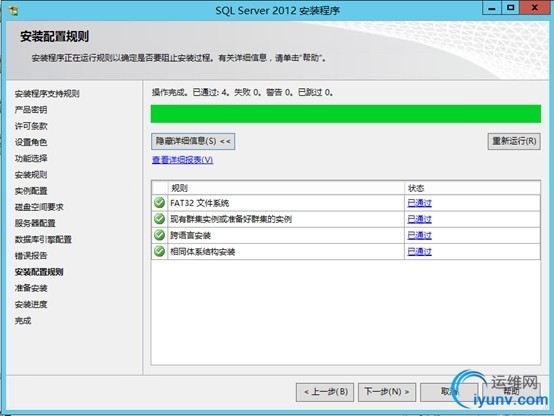Select 实例配置 step in sidebar
Screen dimensions: 554x416
(31, 191)
